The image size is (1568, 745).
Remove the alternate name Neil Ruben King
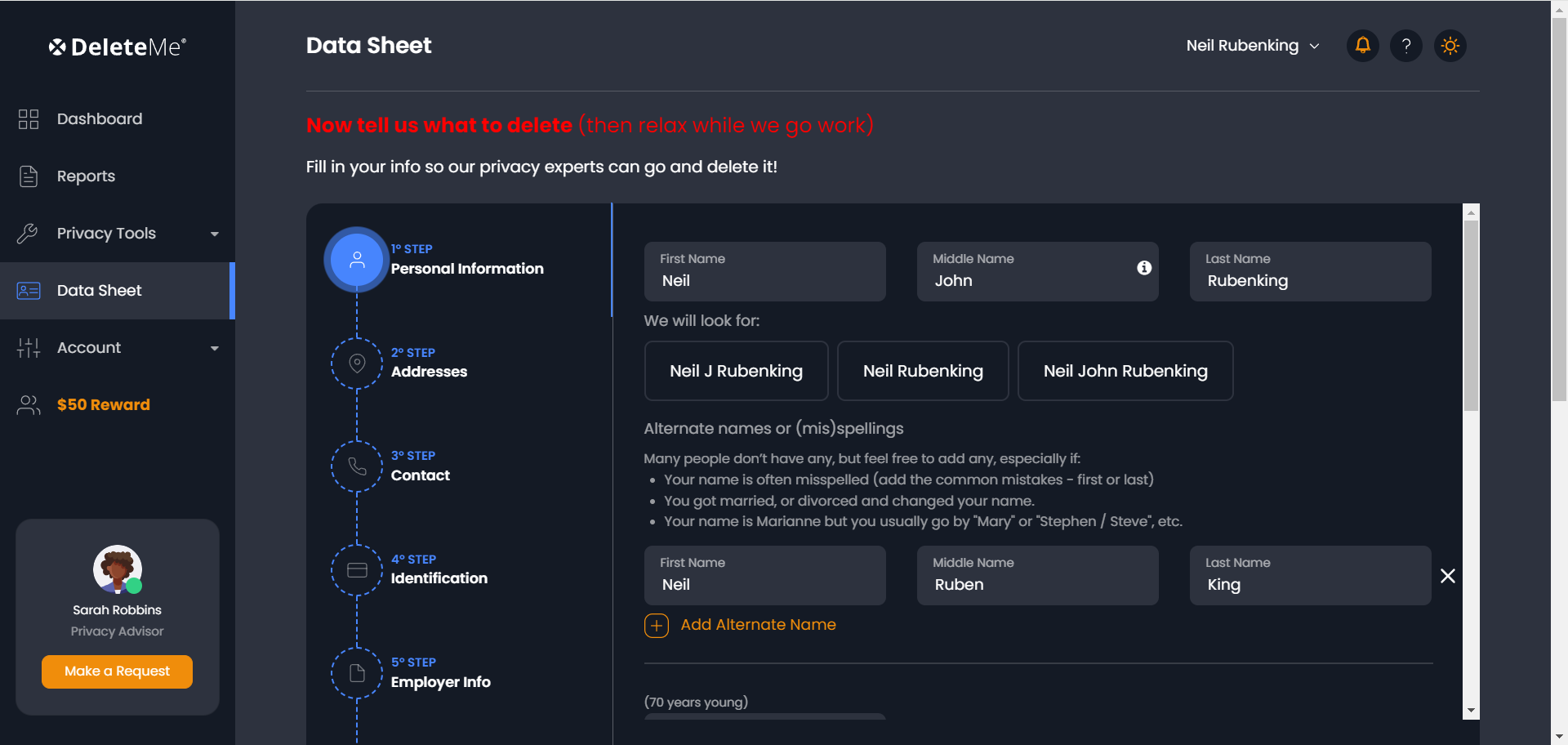[x=1448, y=576]
